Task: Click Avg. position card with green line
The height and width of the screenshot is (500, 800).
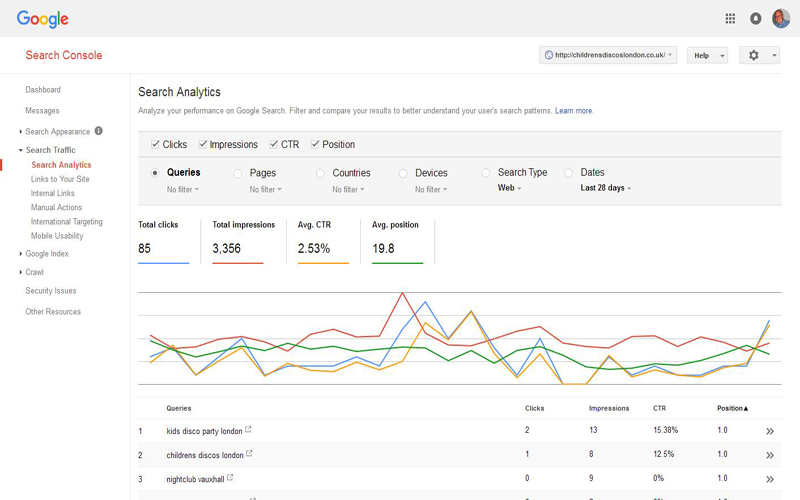Action: [397, 242]
